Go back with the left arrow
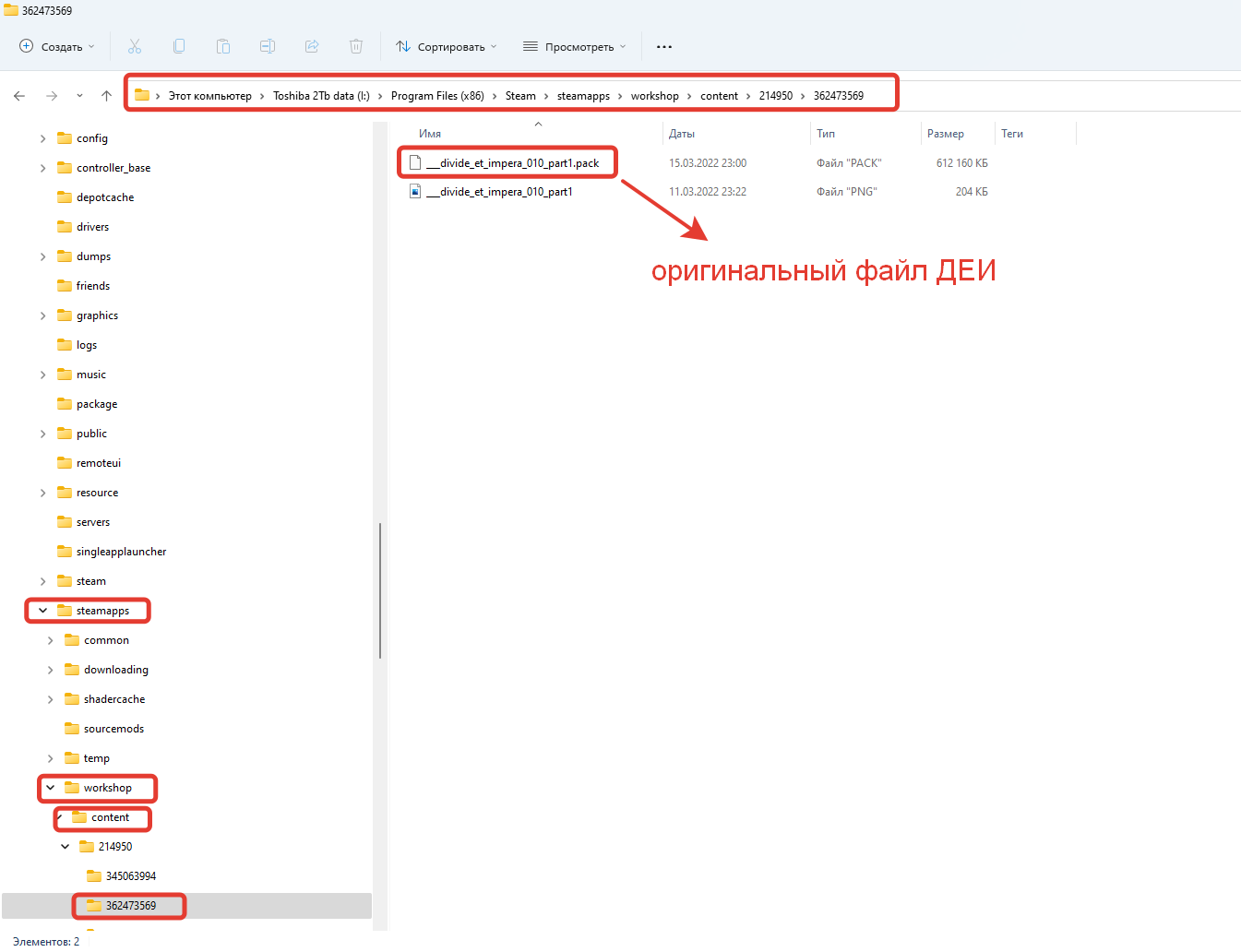 coord(19,96)
